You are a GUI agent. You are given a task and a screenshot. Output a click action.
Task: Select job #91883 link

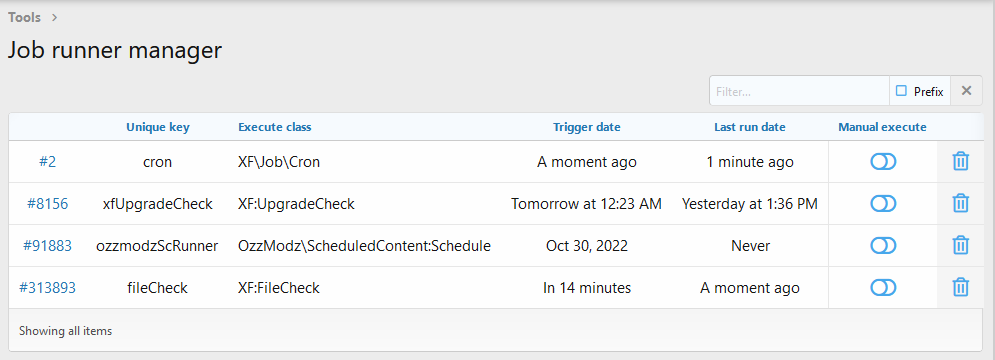(x=48, y=246)
